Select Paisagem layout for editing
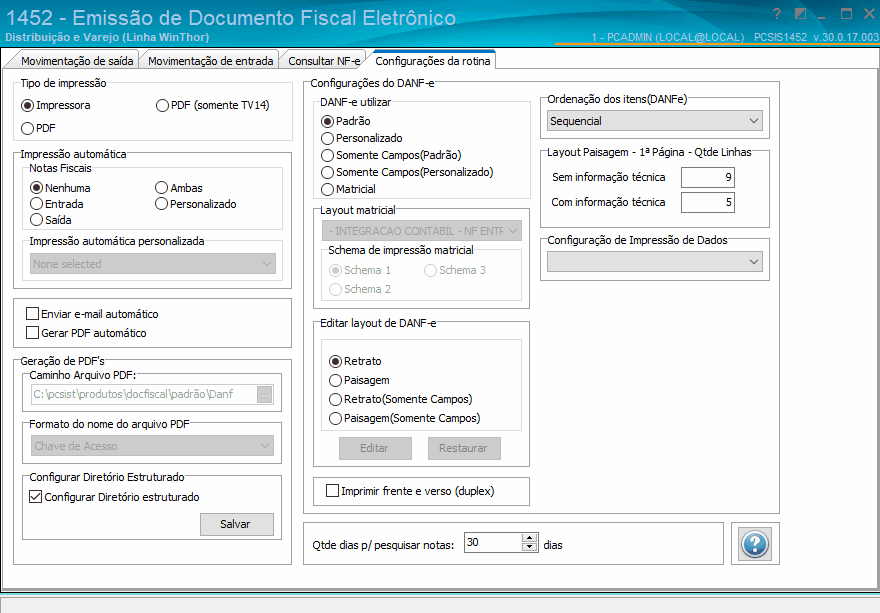The image size is (880, 613). coord(359,380)
